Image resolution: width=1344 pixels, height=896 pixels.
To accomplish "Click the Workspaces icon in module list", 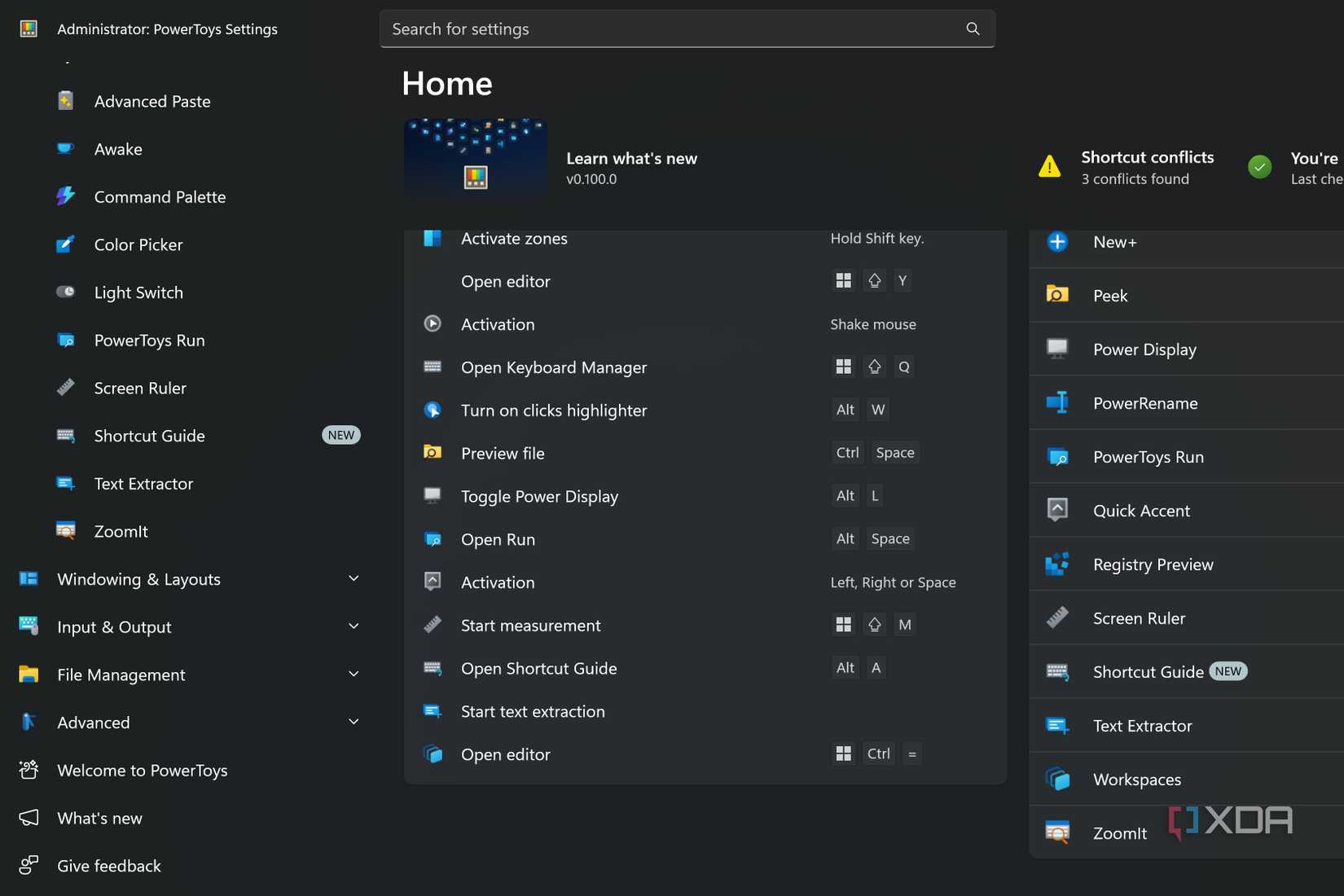I will tap(1057, 779).
